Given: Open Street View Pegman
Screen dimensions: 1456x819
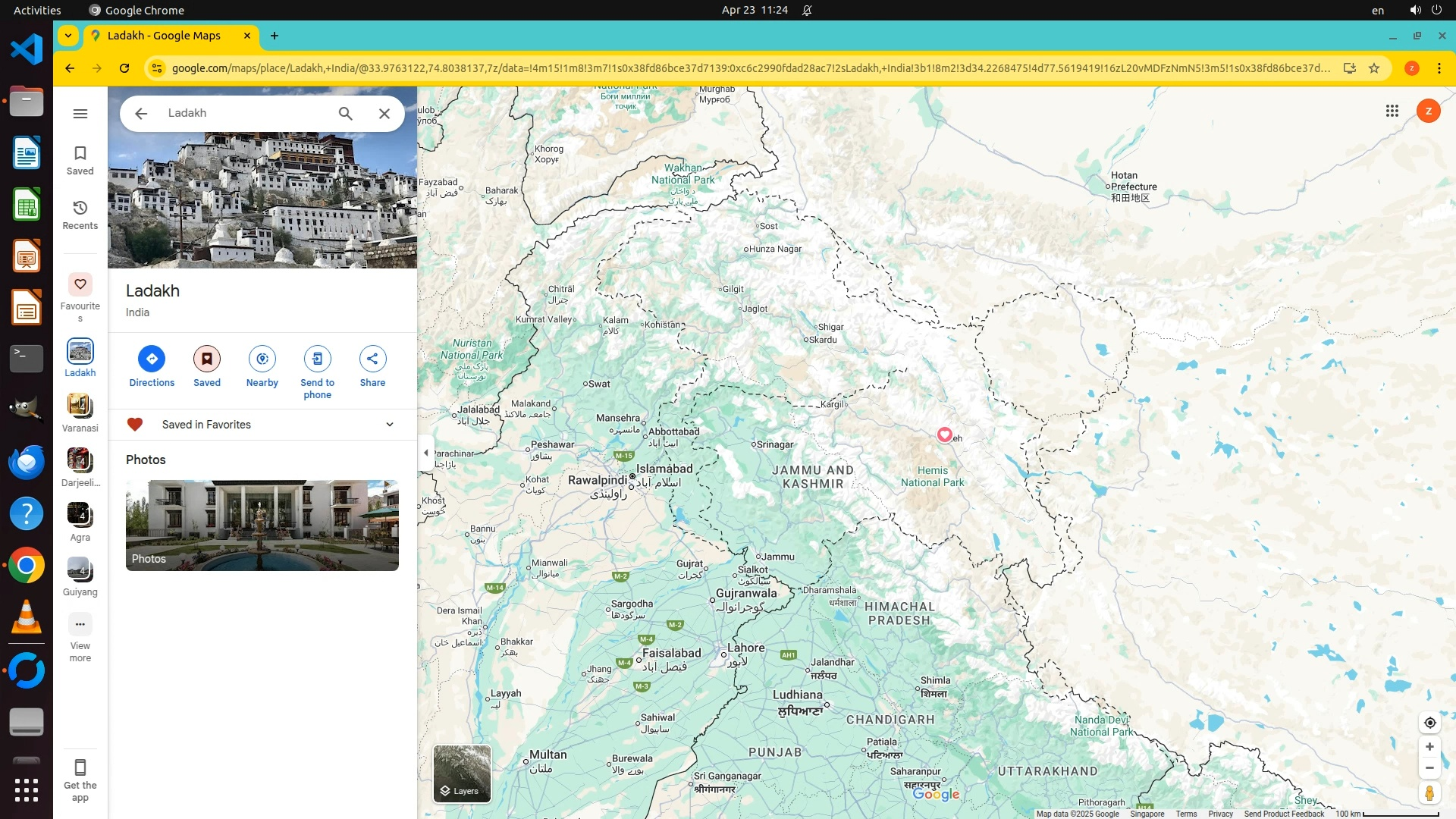Looking at the screenshot, I should pyautogui.click(x=1429, y=793).
